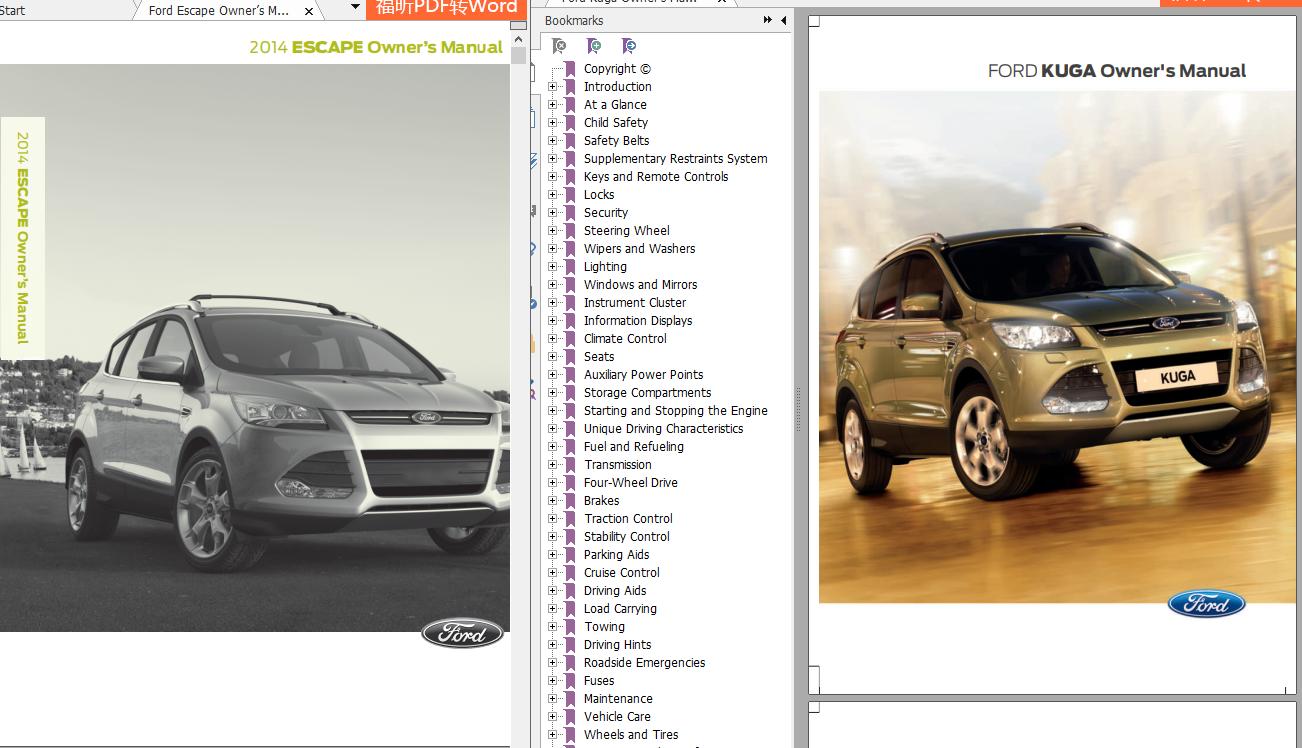Open the Auxiliary Power Points bookmark

(x=644, y=375)
